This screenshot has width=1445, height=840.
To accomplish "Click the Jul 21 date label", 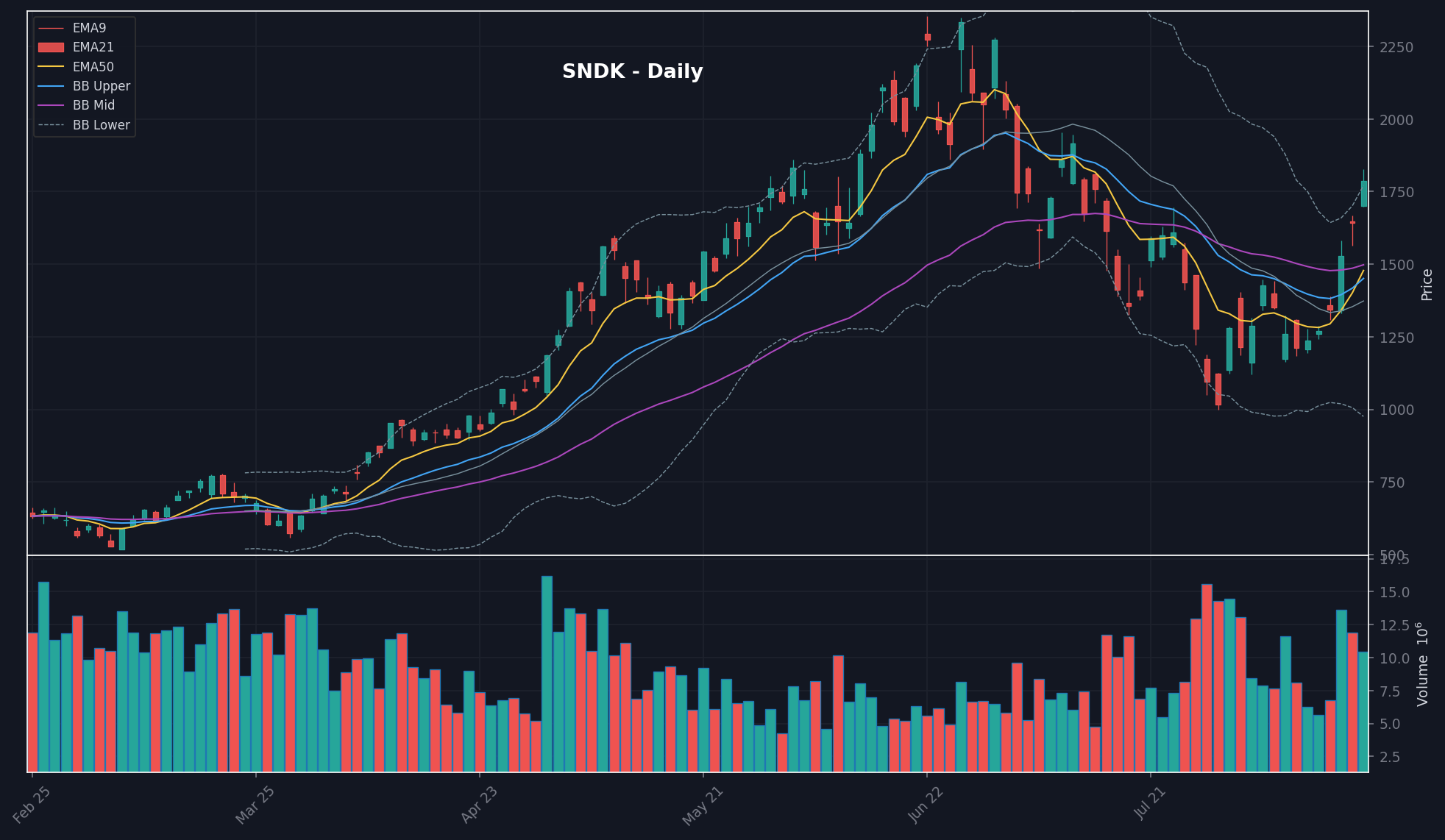I will coord(1150,803).
